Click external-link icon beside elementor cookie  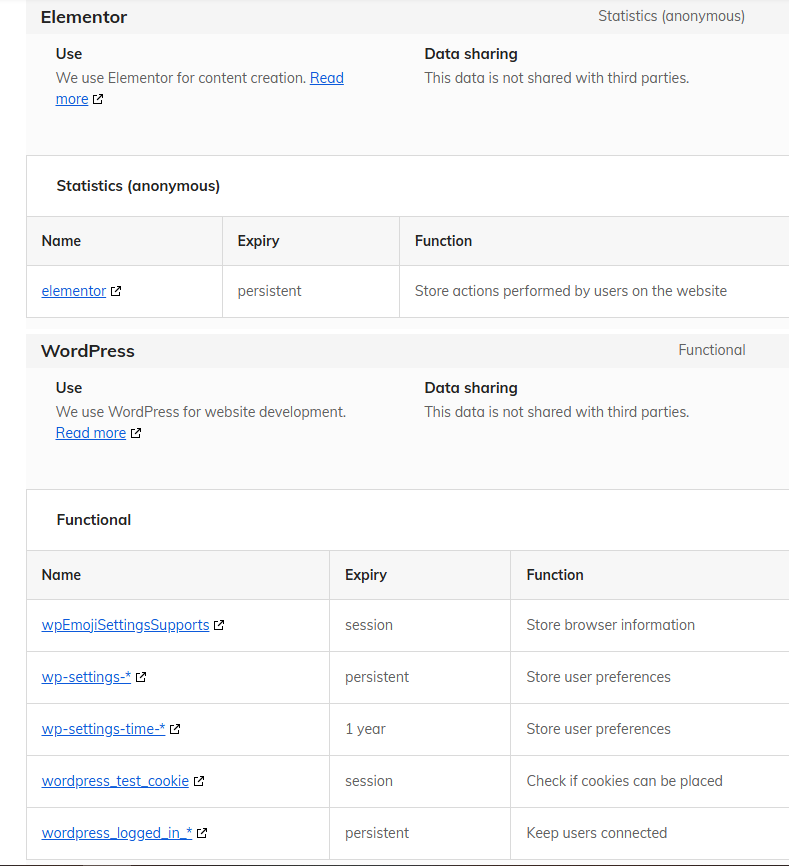click(115, 291)
